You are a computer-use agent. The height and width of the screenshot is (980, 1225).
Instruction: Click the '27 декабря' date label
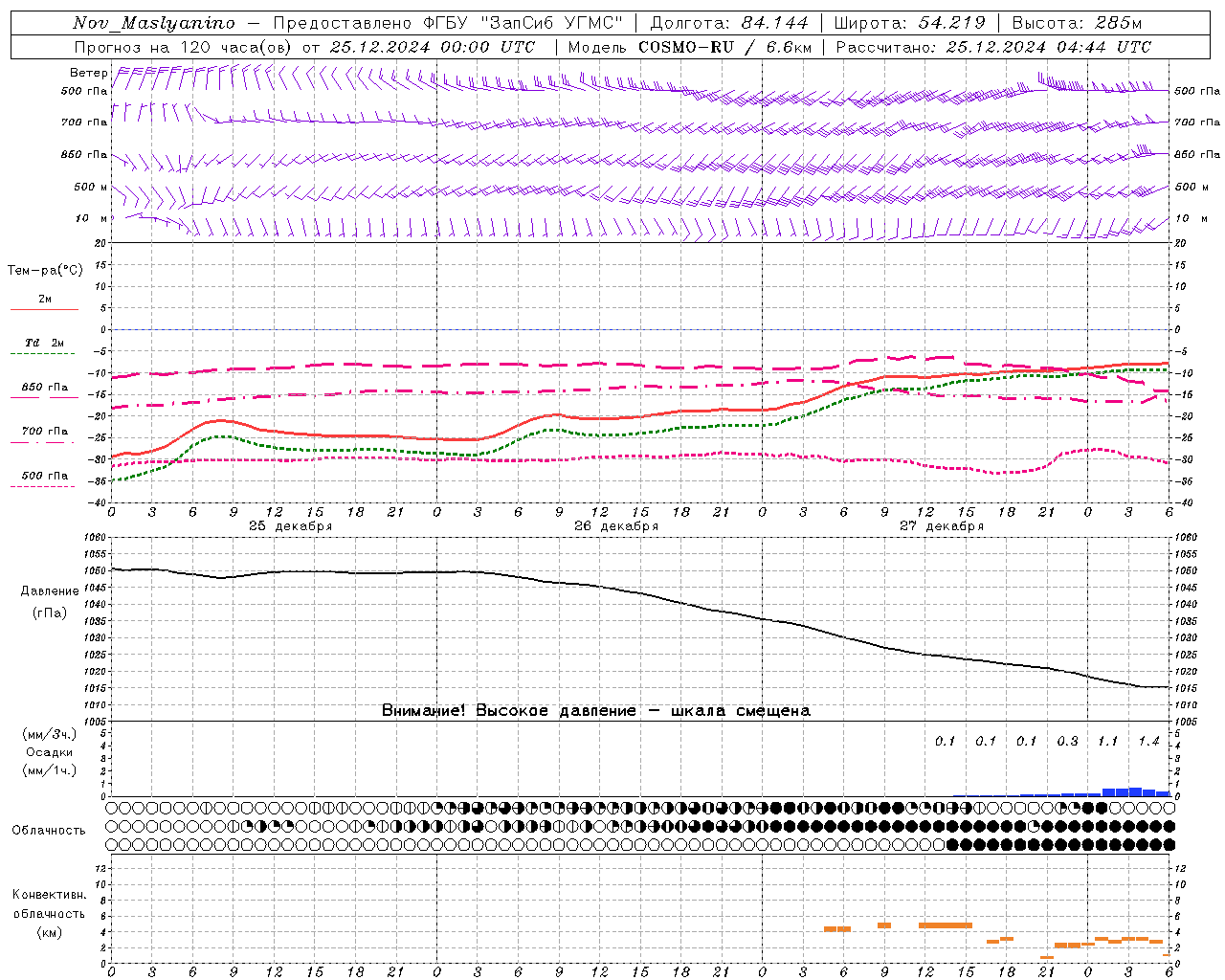pos(942,526)
